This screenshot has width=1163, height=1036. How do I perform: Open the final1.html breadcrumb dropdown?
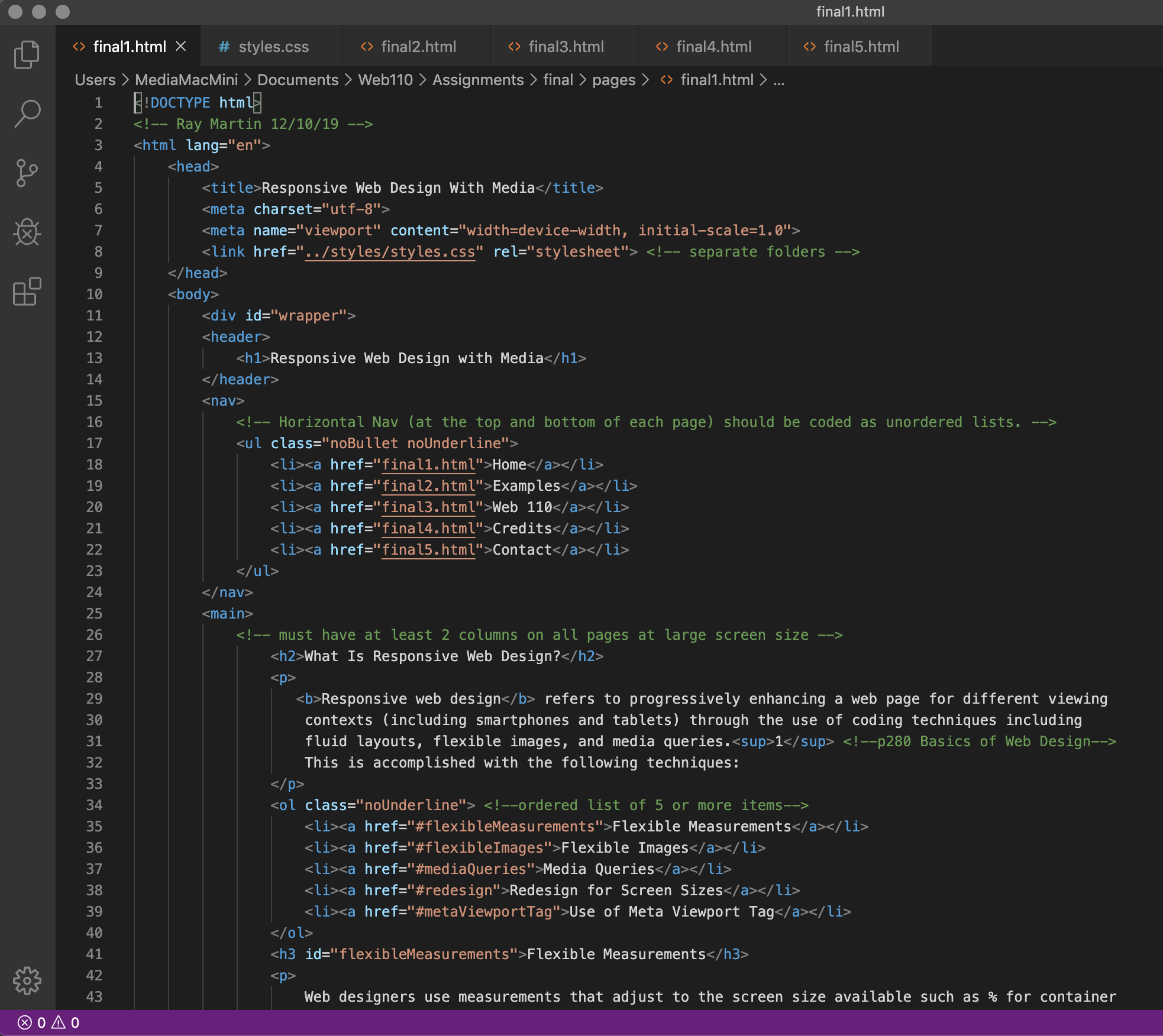click(717, 80)
